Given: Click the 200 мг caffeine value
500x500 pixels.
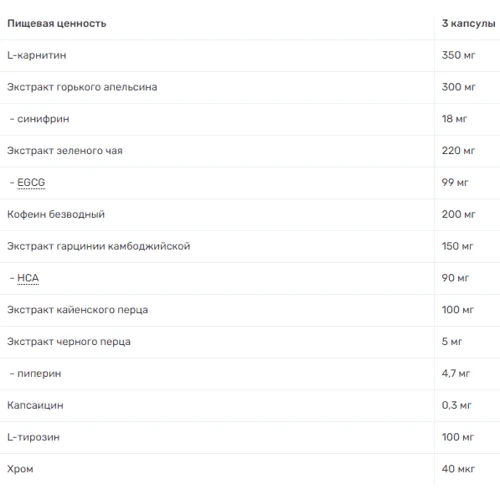Looking at the screenshot, I should point(458,214).
